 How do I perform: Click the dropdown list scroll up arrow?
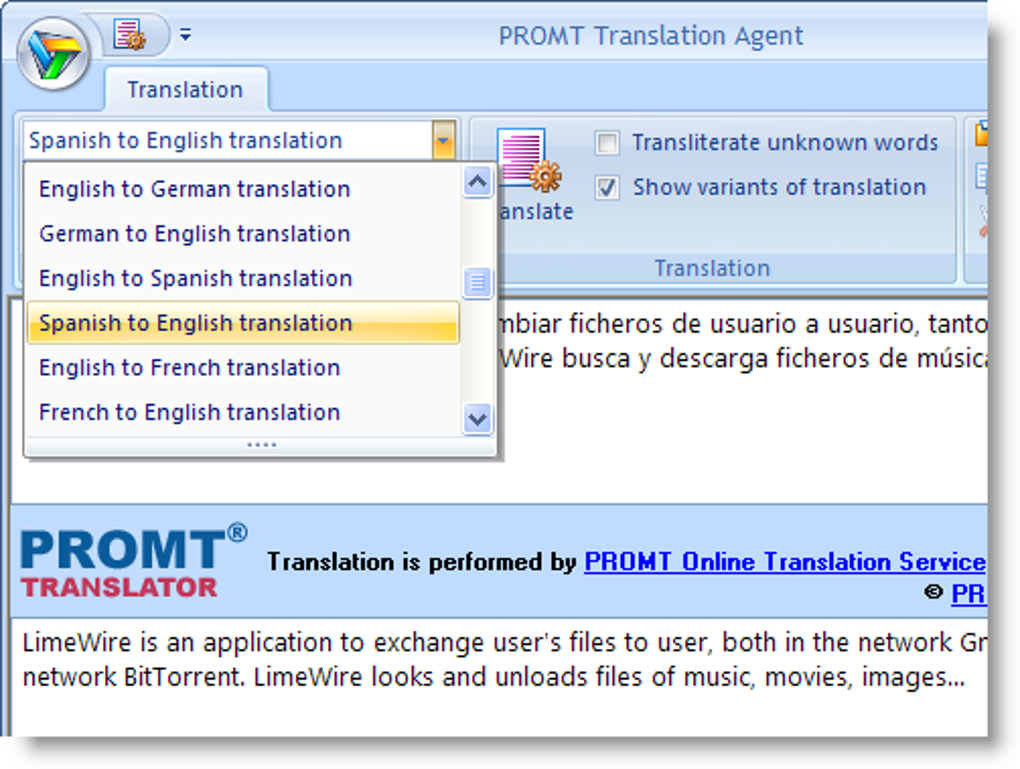coord(477,182)
